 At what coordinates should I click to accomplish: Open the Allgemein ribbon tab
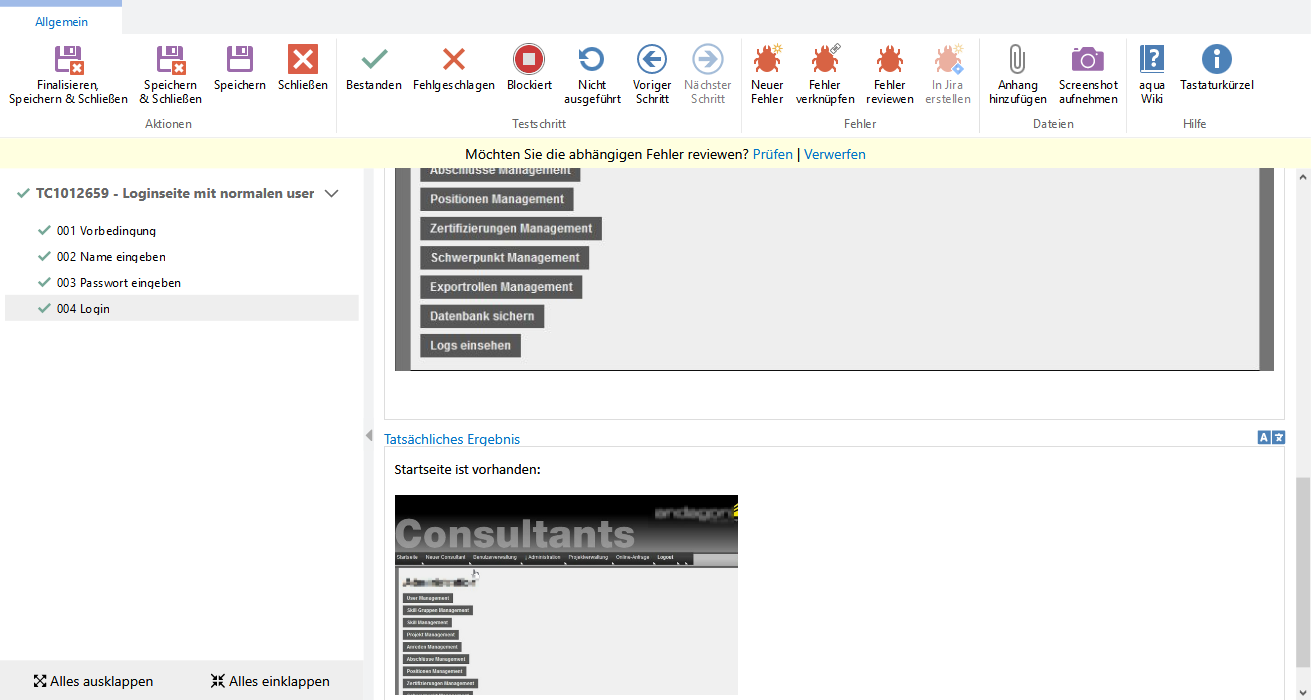click(61, 22)
